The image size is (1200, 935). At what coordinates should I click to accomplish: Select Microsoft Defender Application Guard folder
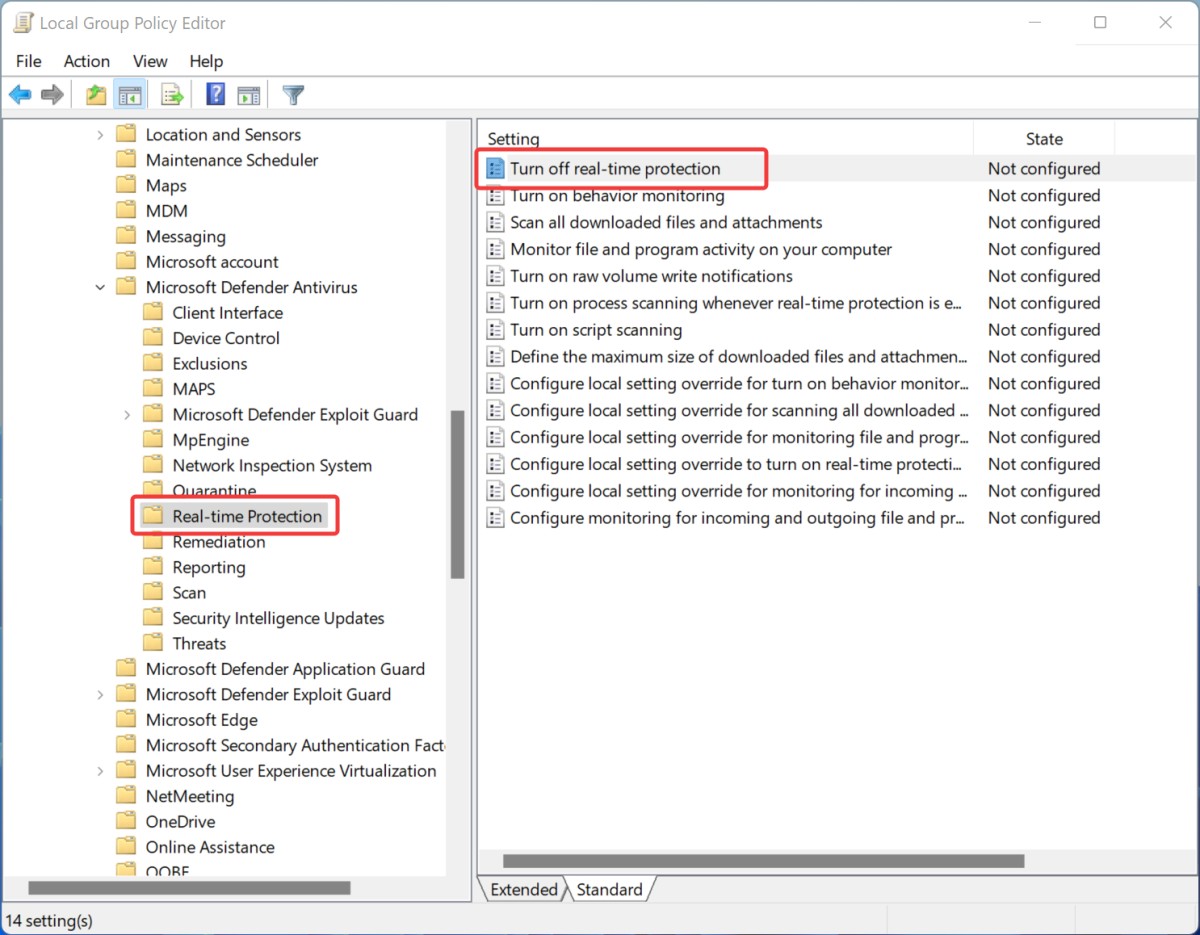point(285,669)
